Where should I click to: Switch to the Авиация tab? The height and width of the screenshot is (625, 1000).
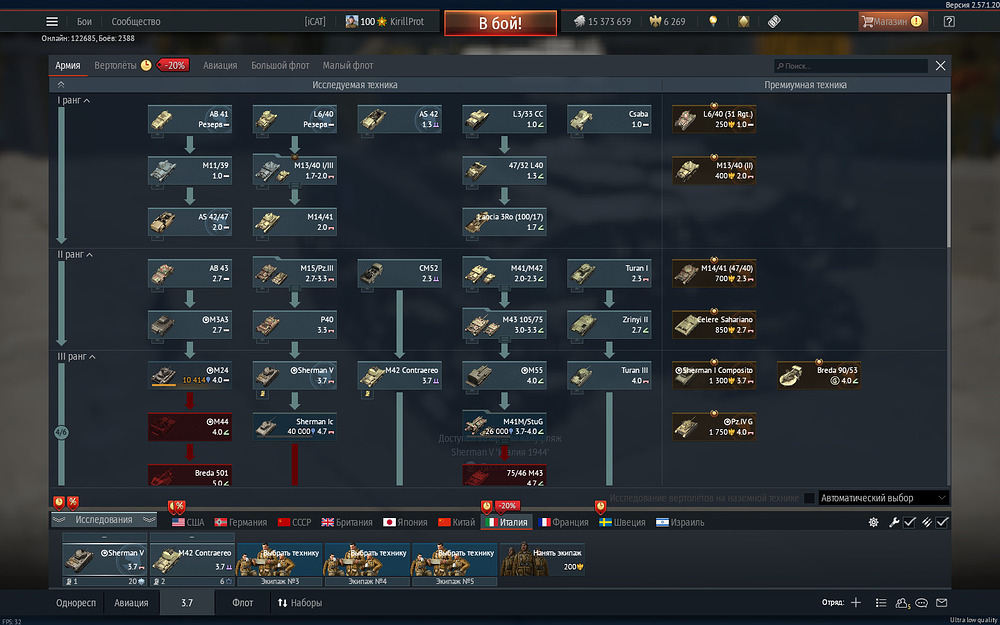(x=220, y=66)
